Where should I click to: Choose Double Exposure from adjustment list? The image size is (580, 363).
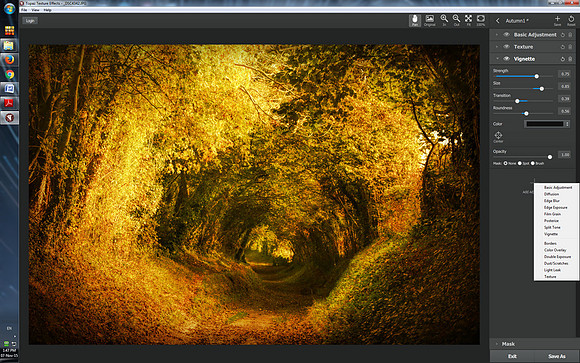(557, 257)
